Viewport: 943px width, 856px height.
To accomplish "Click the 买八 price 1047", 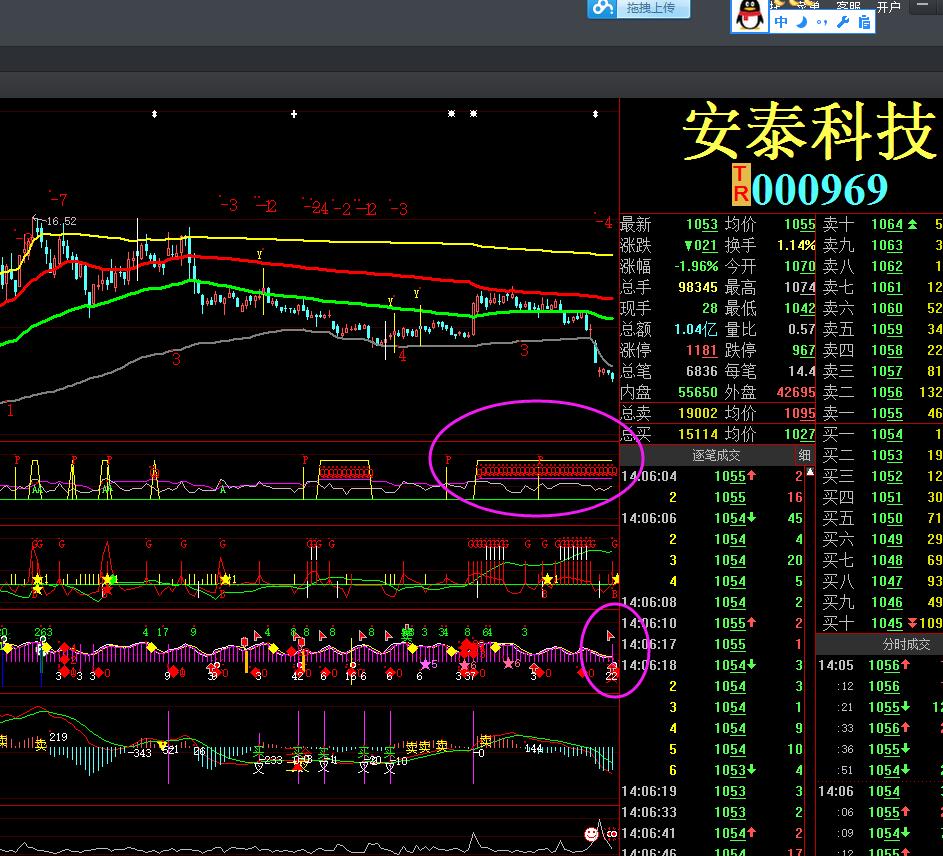I will pyautogui.click(x=887, y=581).
